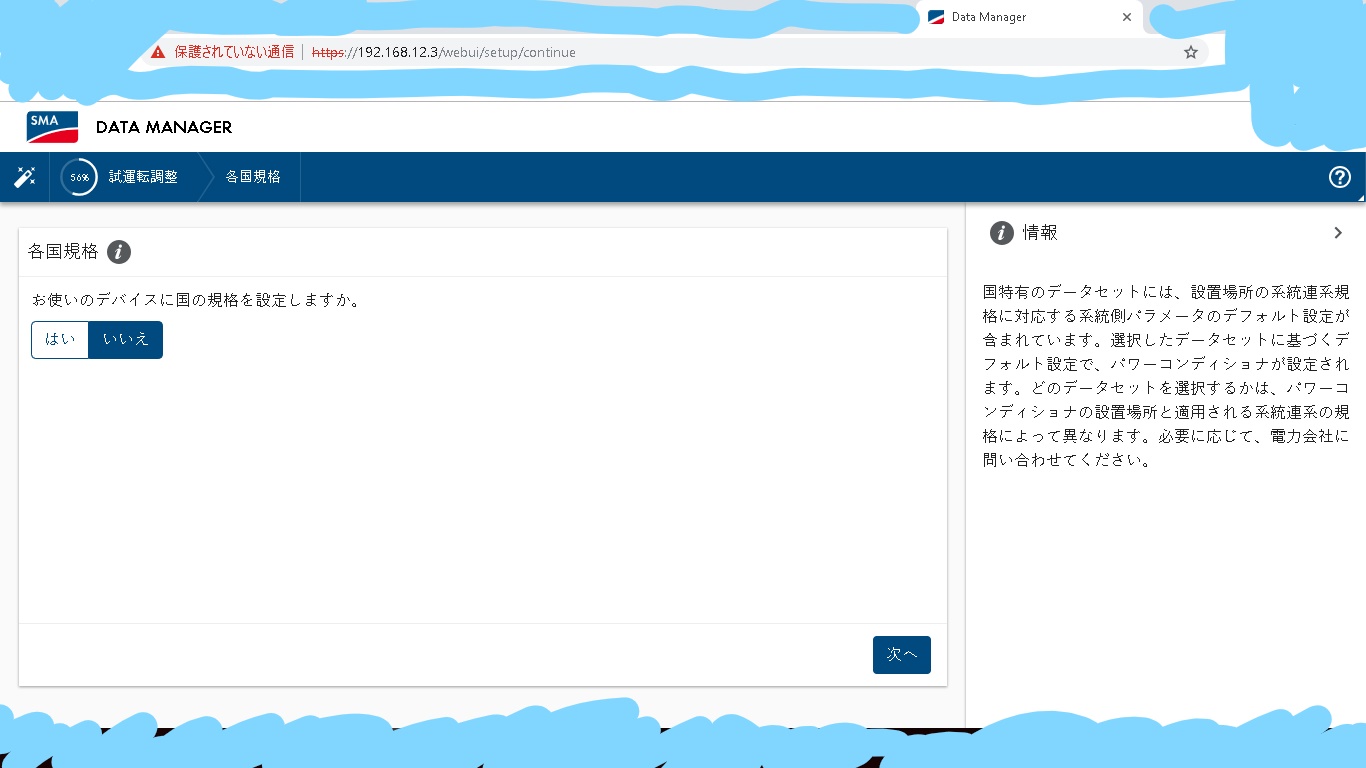Click the 56% progress circle indicator

[79, 177]
